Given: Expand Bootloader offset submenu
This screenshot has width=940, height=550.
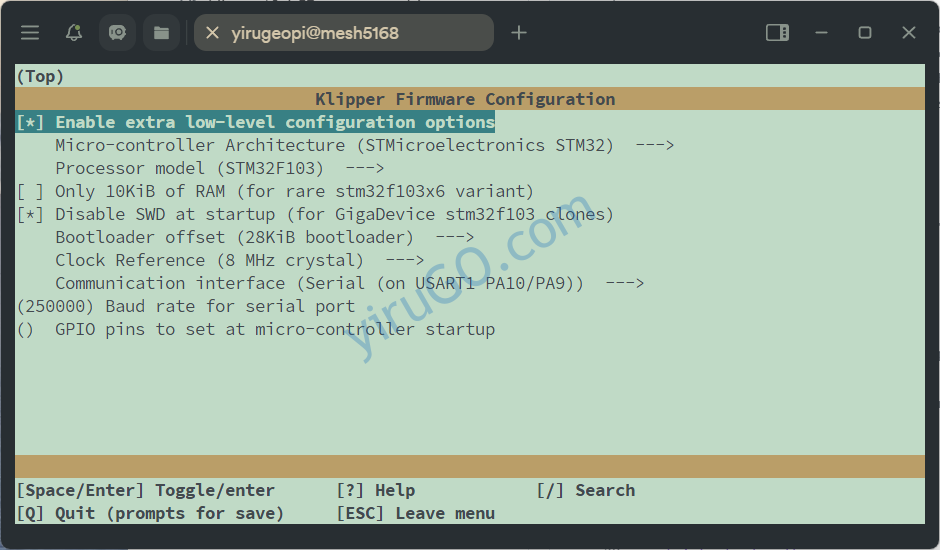Looking at the screenshot, I should pyautogui.click(x=264, y=237).
